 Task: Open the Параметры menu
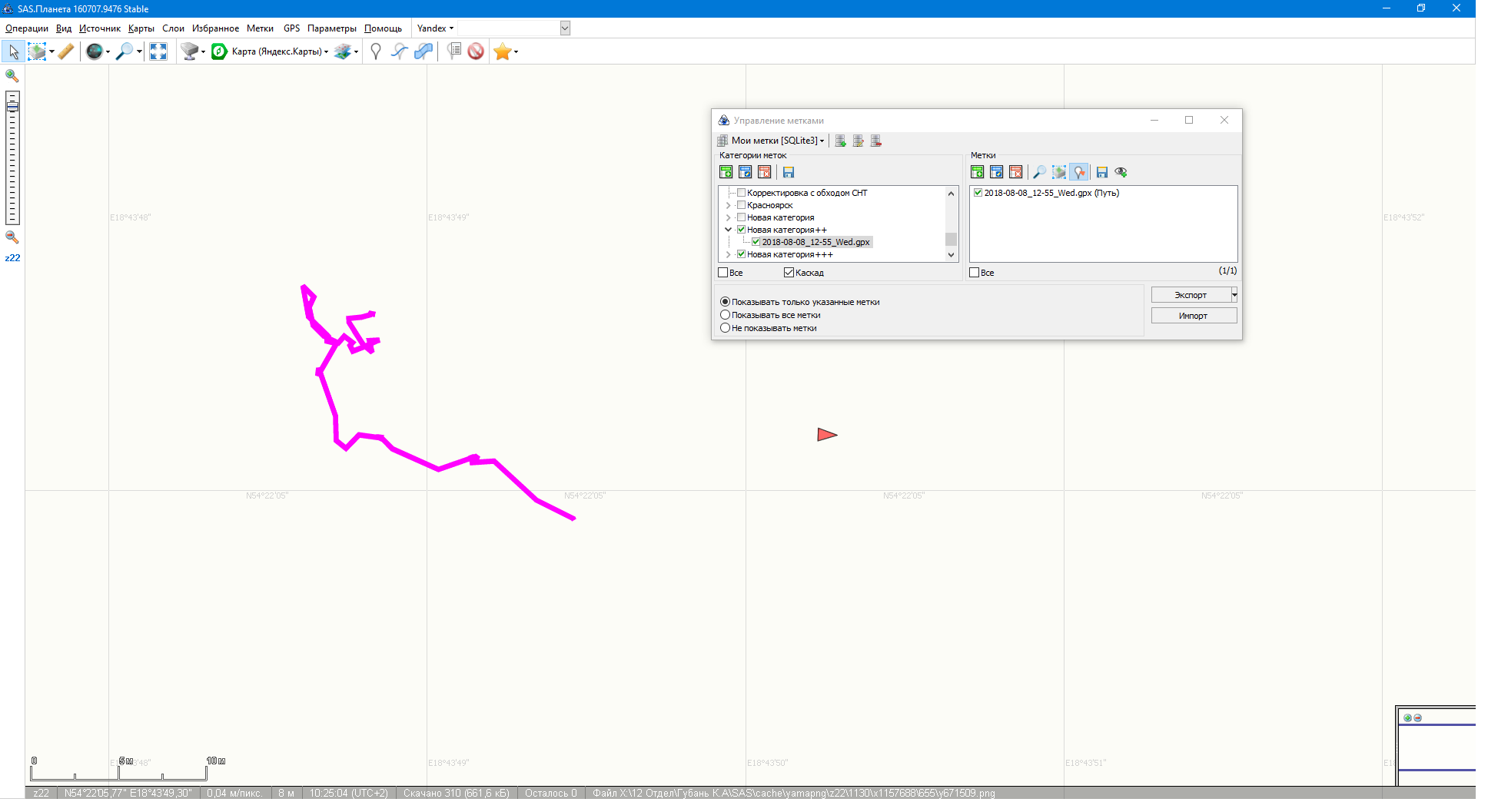coord(331,28)
